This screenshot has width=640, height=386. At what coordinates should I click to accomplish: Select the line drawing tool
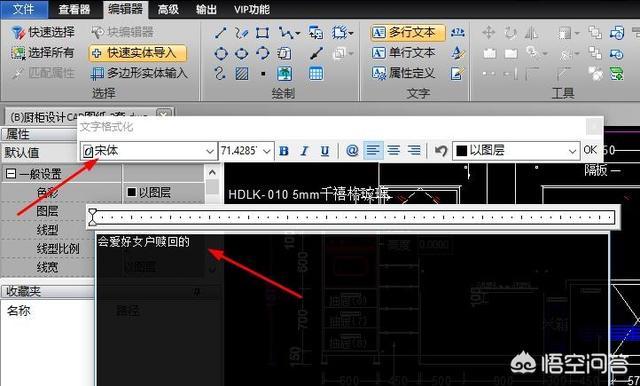pyautogui.click(x=221, y=33)
